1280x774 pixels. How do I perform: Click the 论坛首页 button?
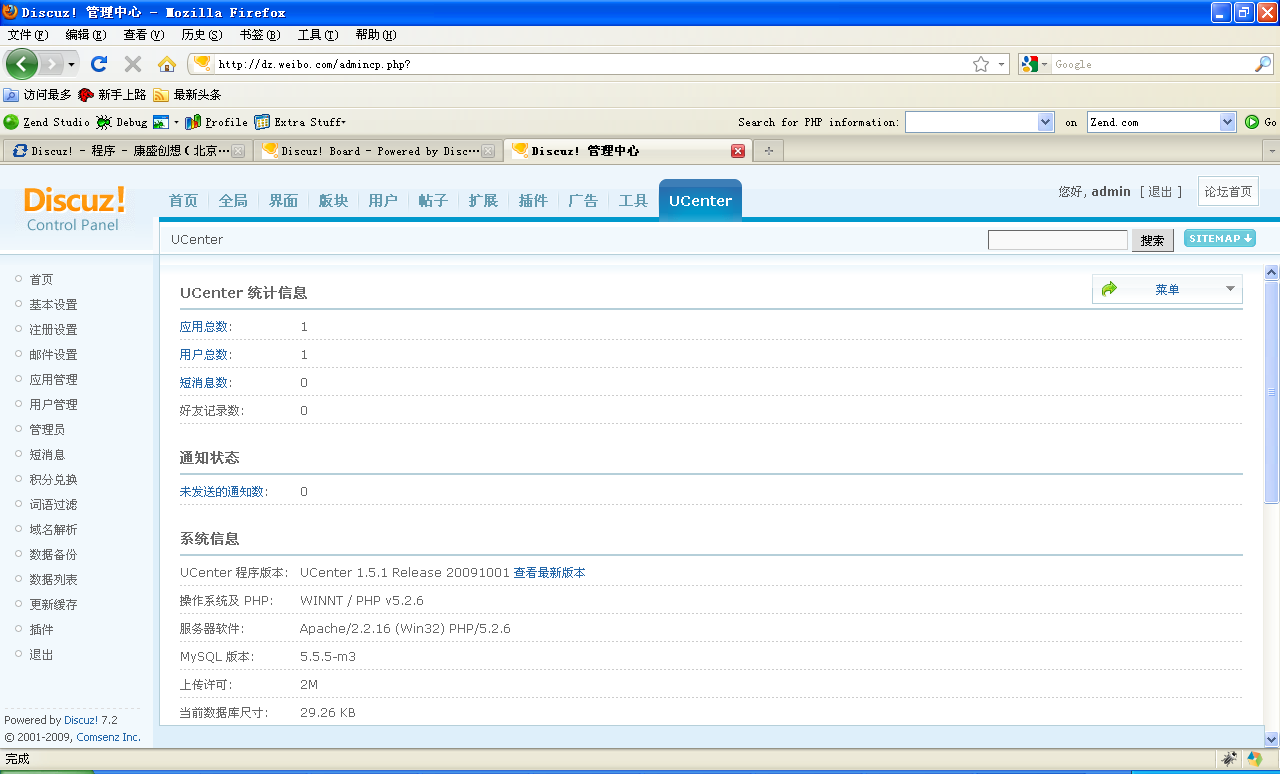pos(1228,191)
